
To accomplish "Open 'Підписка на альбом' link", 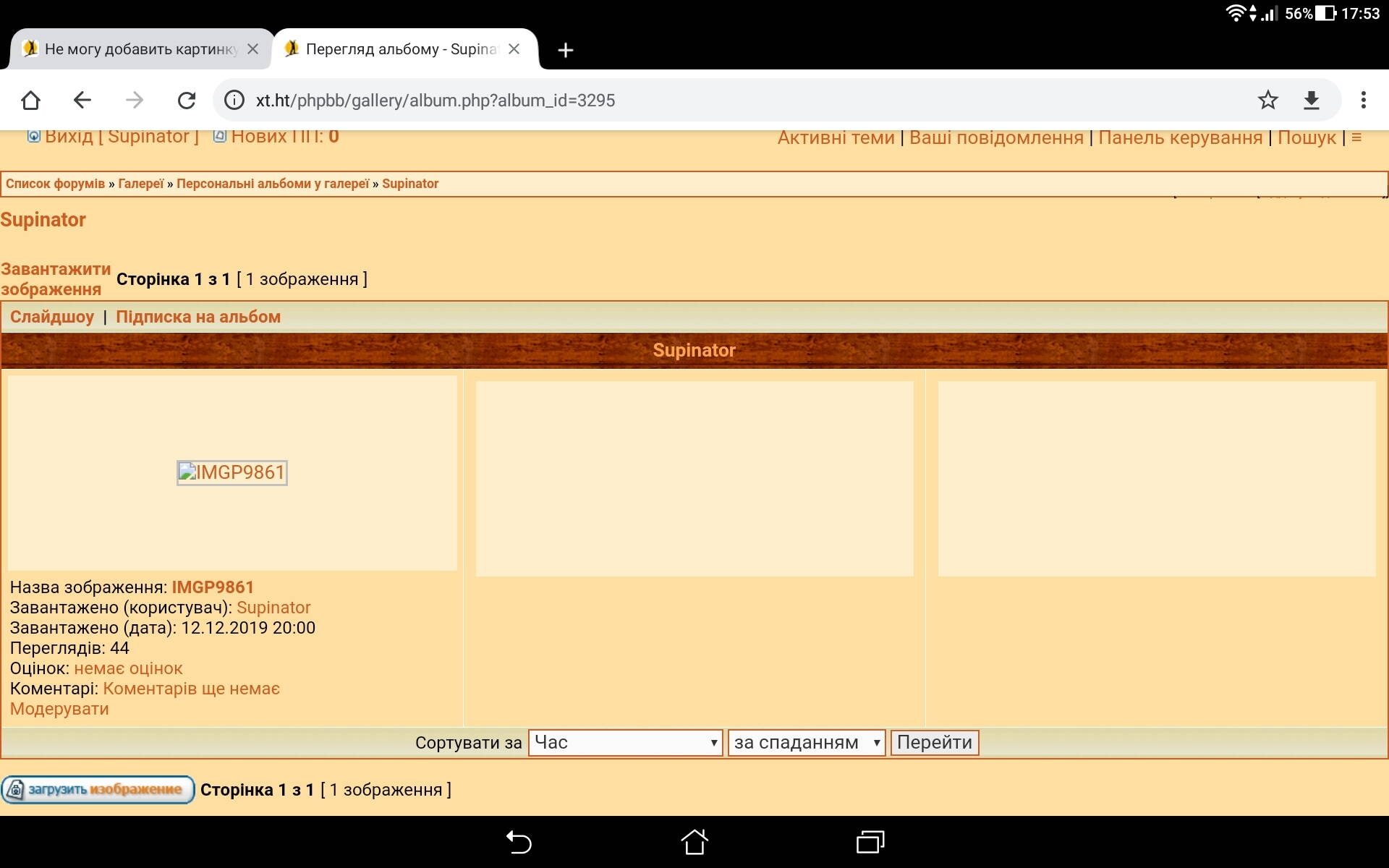I will click(x=198, y=317).
